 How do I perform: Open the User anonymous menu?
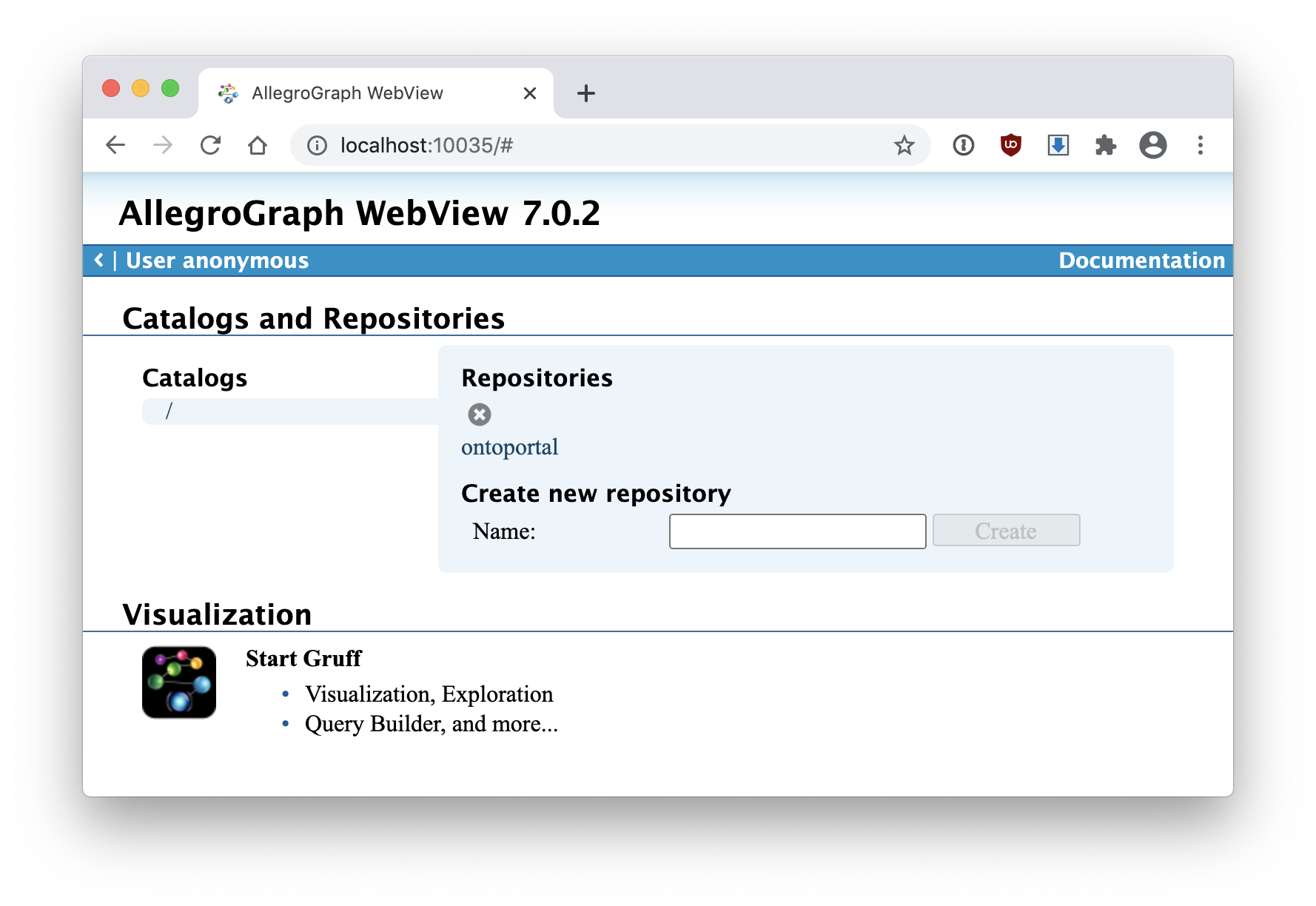tap(217, 261)
